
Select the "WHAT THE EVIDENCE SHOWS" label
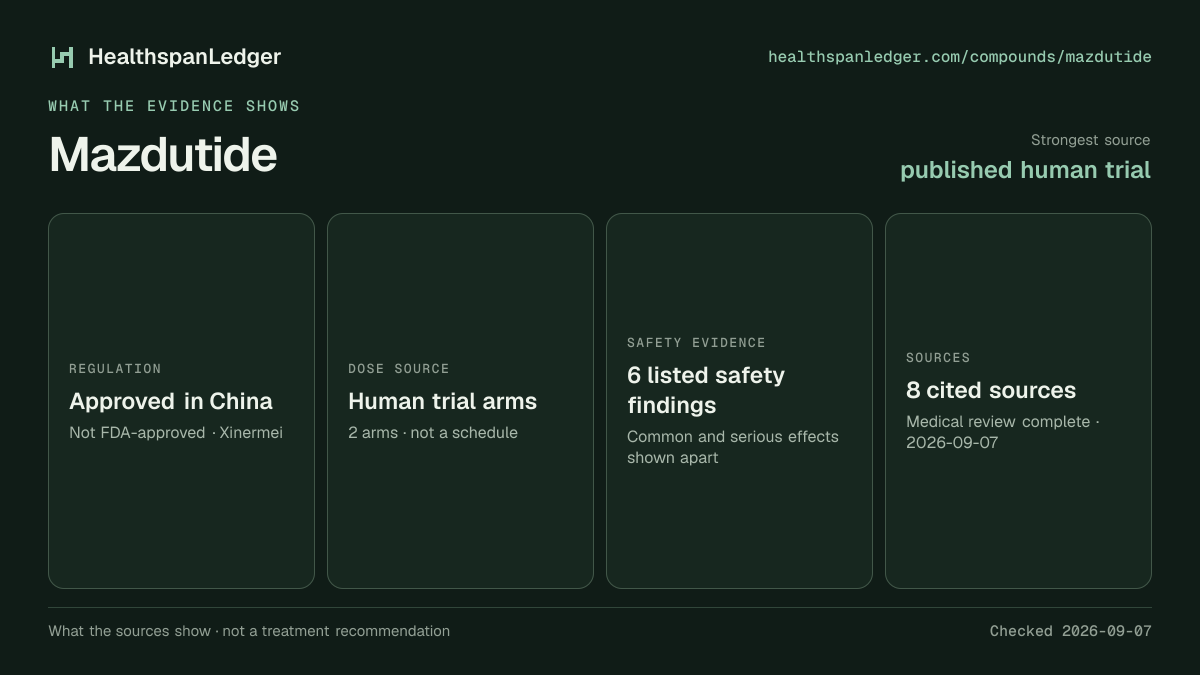(174, 106)
